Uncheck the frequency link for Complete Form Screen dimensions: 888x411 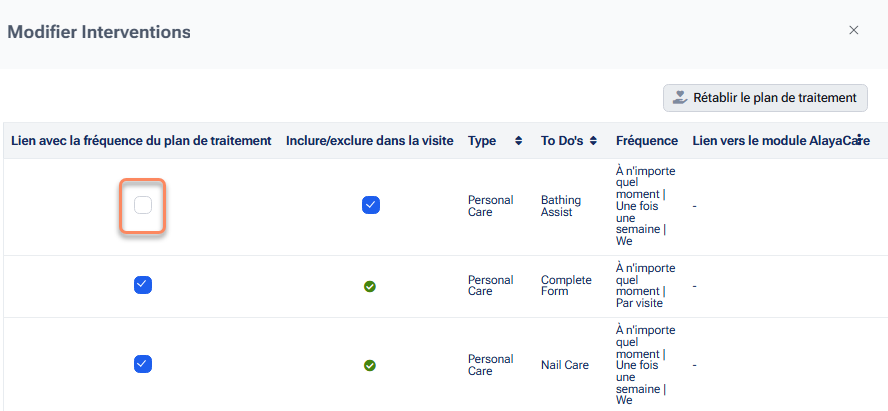click(x=143, y=286)
